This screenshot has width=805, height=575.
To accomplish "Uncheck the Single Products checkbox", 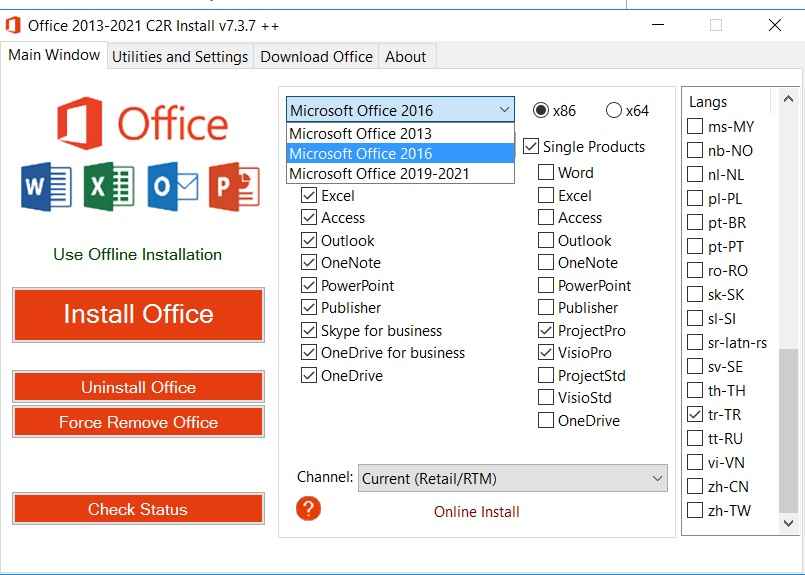I will pos(531,147).
